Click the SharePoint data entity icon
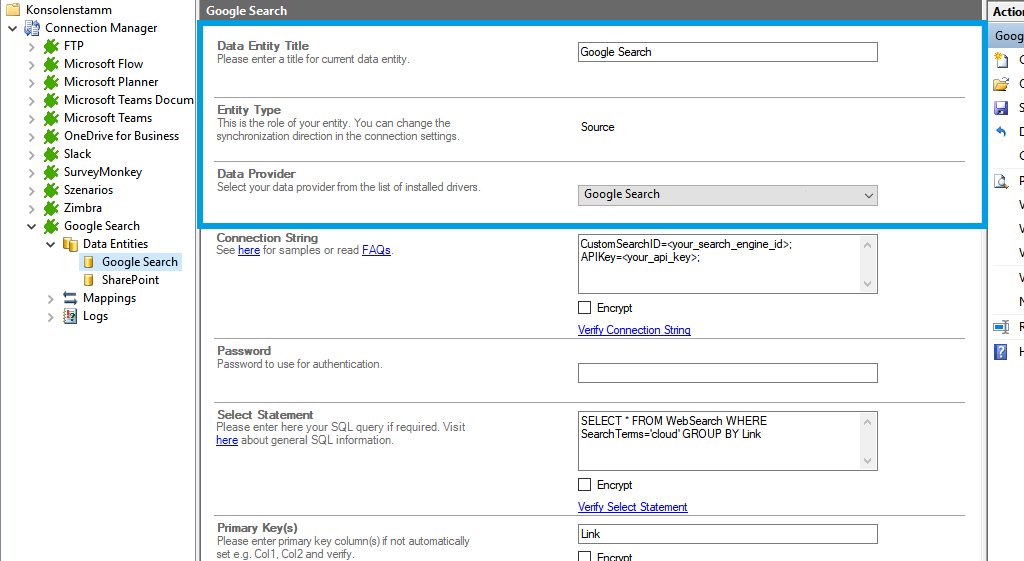This screenshot has width=1024, height=561. click(89, 280)
